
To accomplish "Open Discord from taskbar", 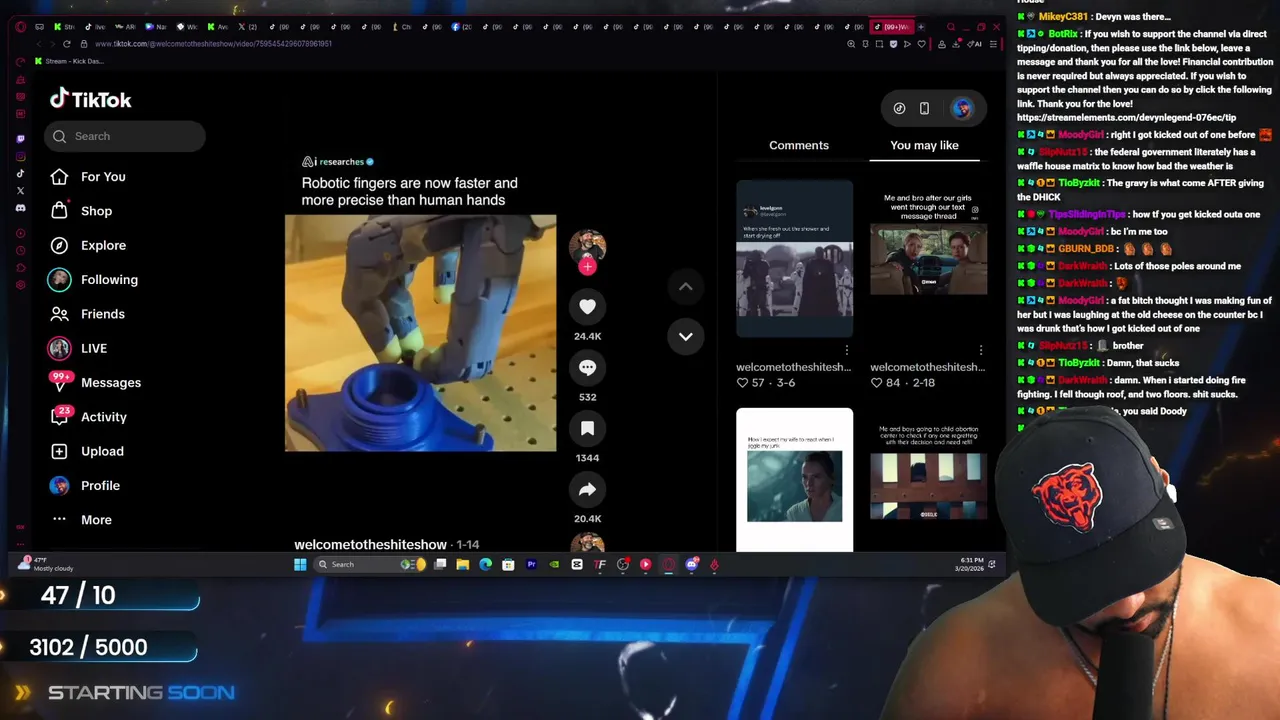I will [x=692, y=565].
